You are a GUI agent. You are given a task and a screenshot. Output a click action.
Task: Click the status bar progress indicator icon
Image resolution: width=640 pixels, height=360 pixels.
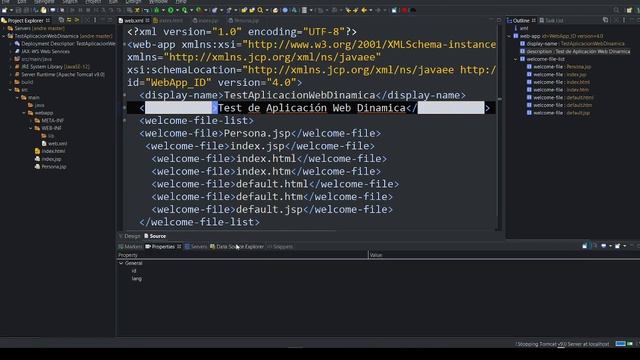(620, 344)
